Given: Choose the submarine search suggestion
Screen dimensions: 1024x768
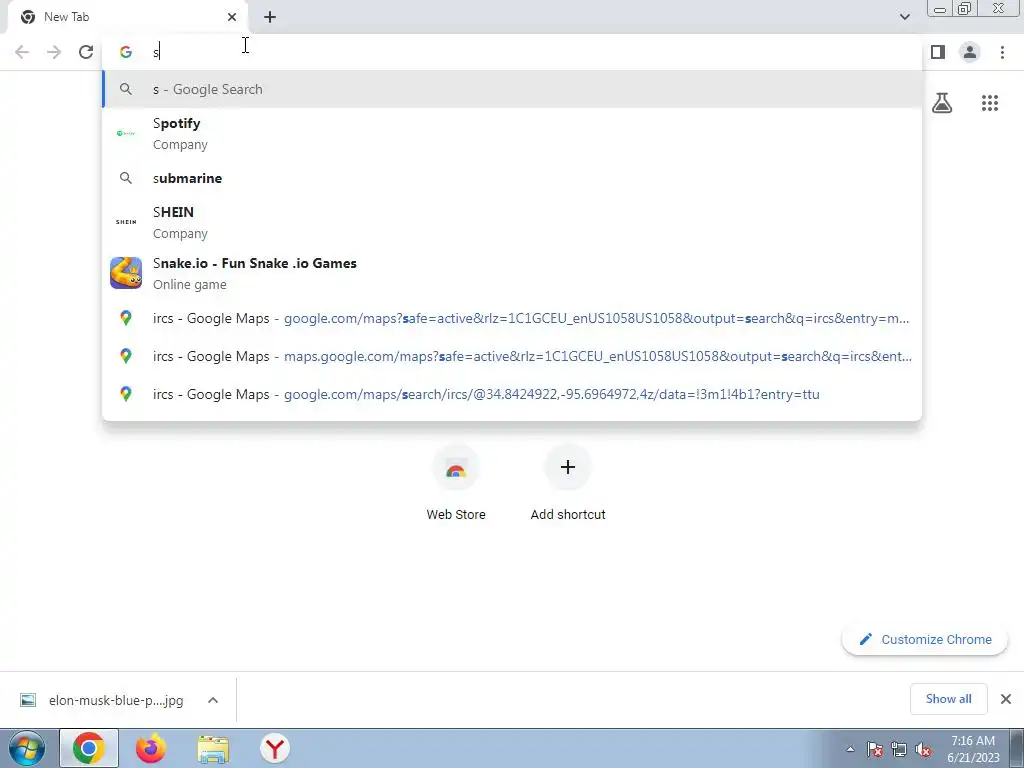Looking at the screenshot, I should (x=512, y=178).
